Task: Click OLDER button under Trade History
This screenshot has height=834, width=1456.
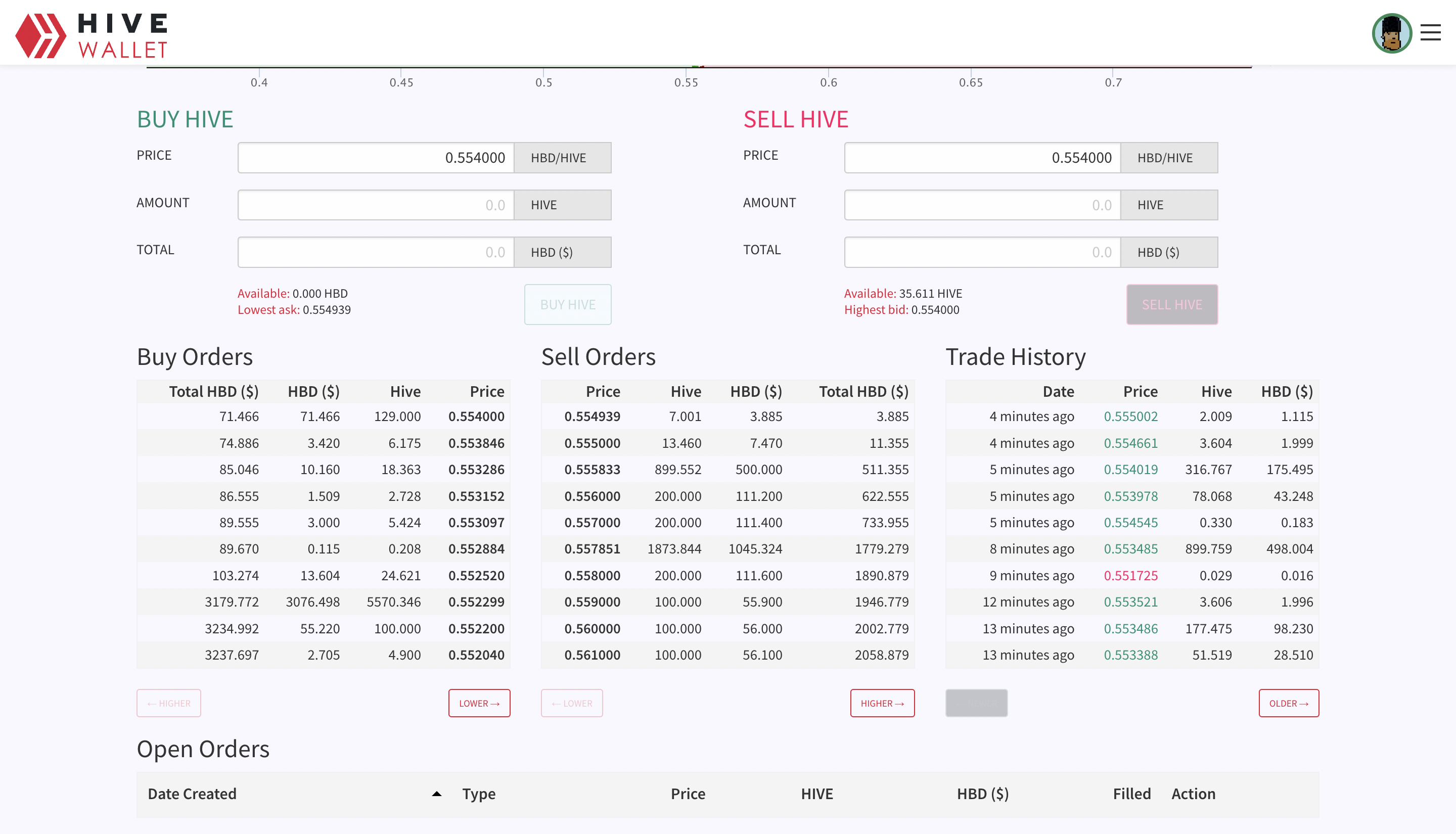Action: point(1289,704)
